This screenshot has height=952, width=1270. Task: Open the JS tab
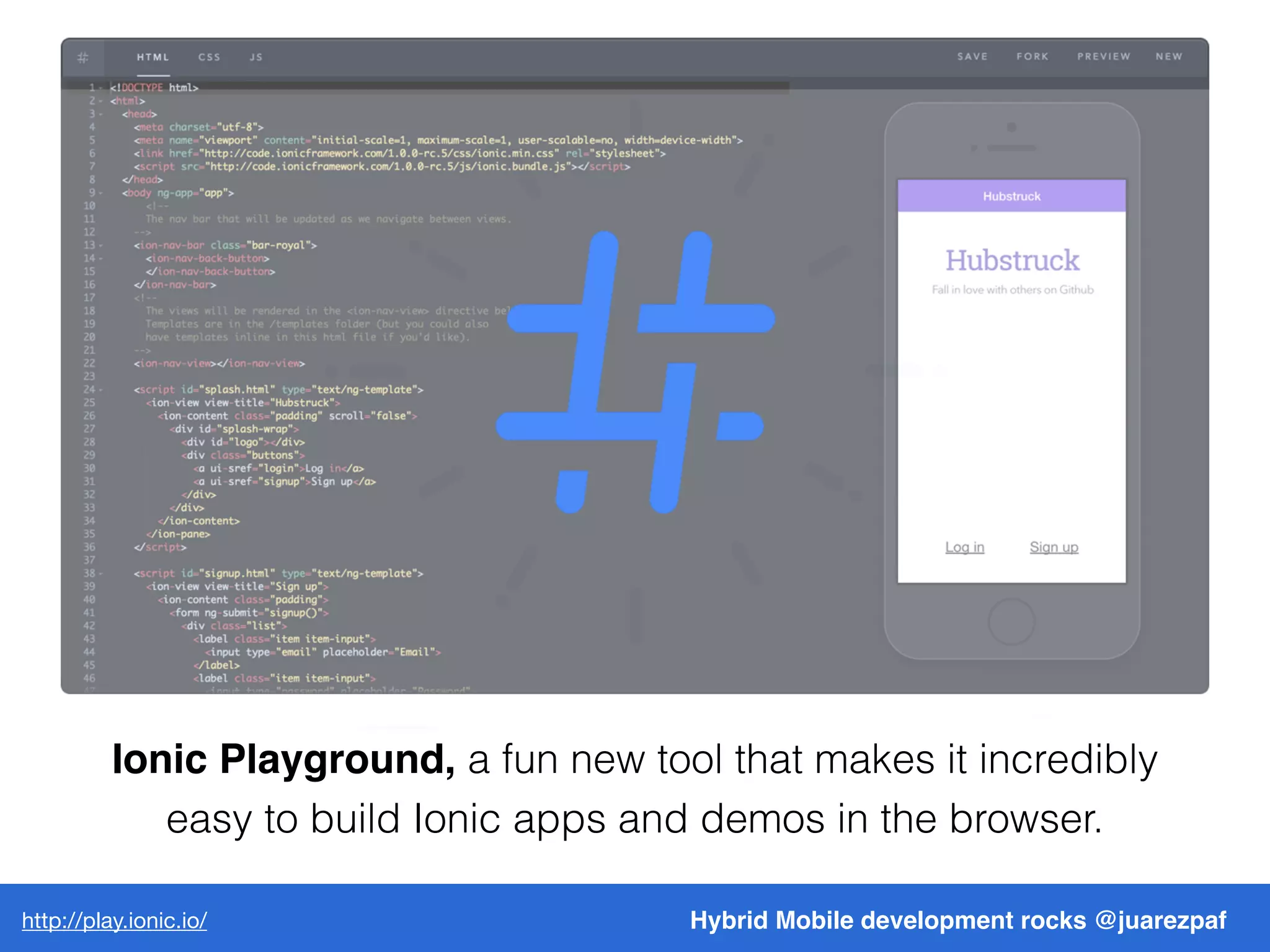click(x=256, y=57)
